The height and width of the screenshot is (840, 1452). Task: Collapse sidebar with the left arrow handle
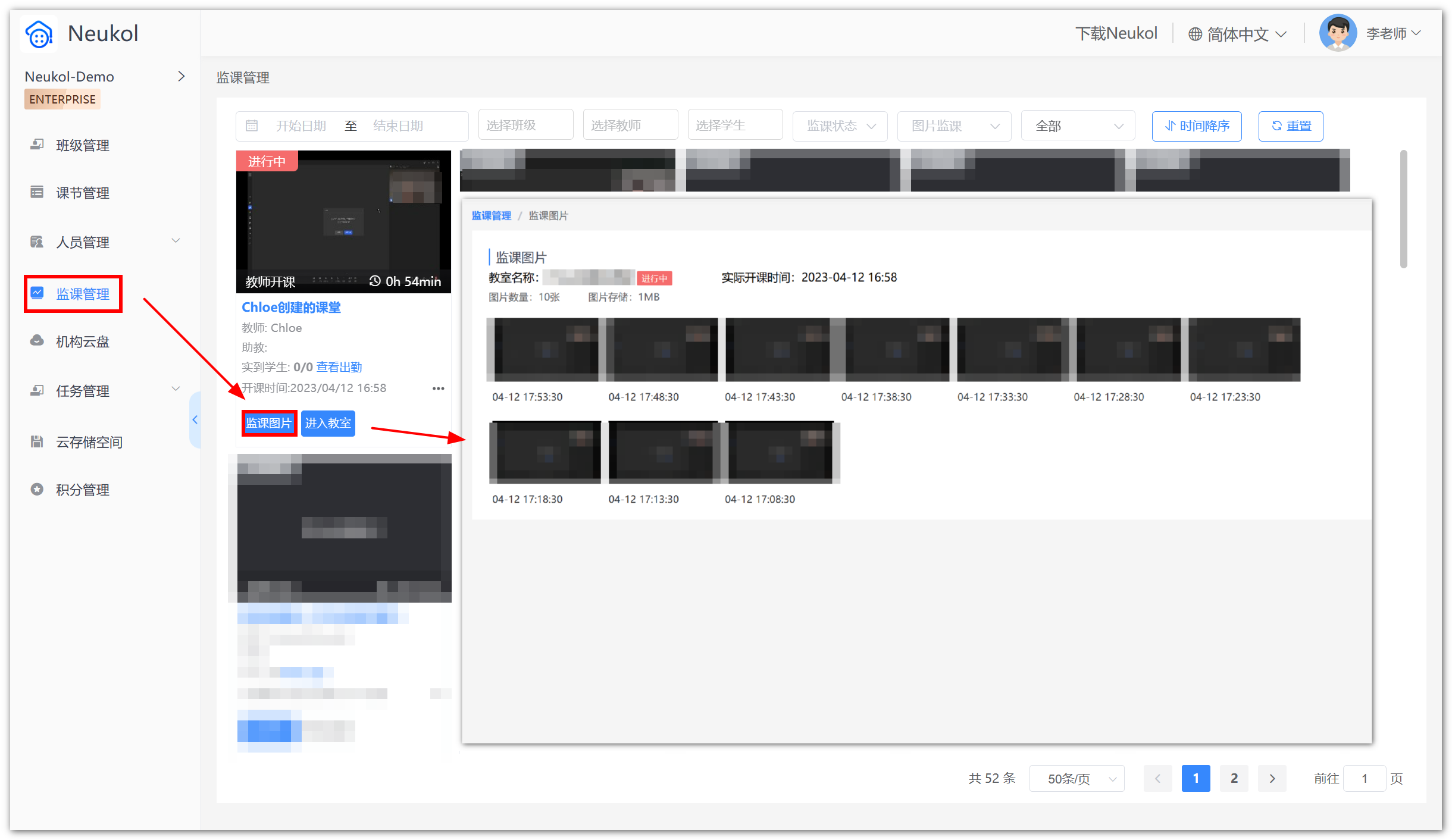coord(195,420)
